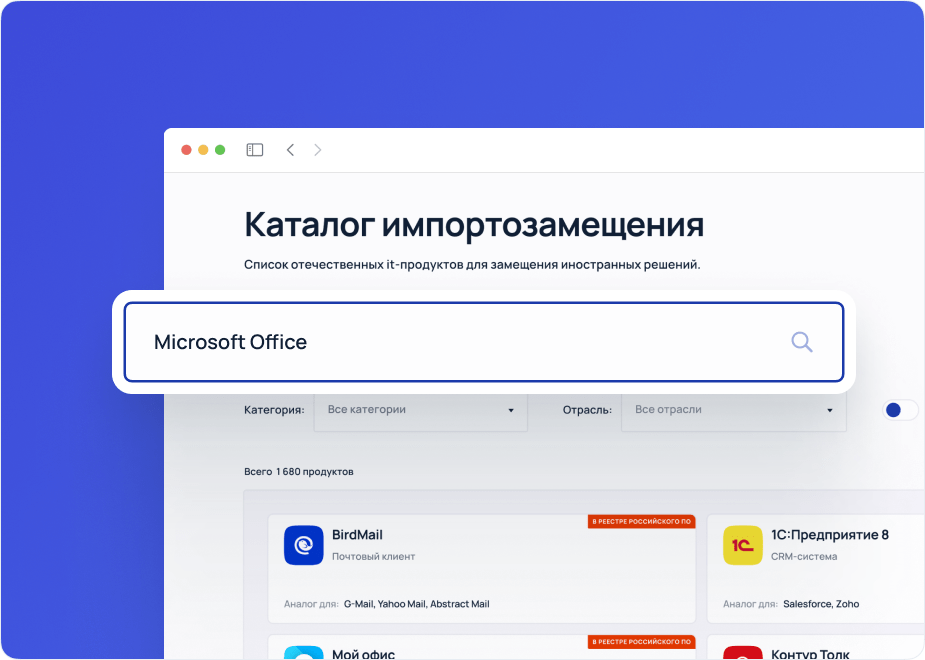
Task: Click the G-Mail, Yahoo Mail, Abstract Mail text
Action: point(416,604)
